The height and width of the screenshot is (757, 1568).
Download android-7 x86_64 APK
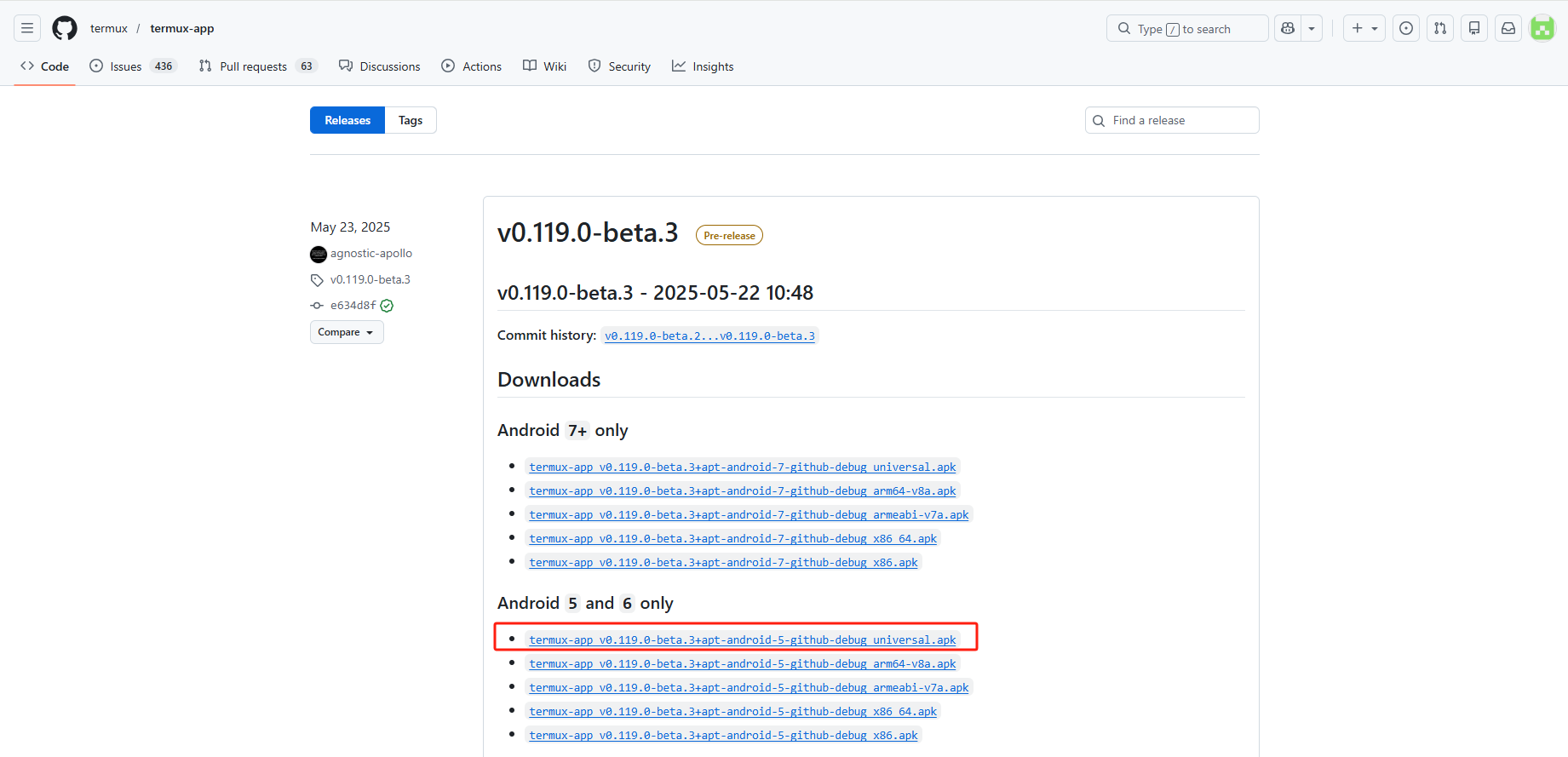pyautogui.click(x=732, y=539)
